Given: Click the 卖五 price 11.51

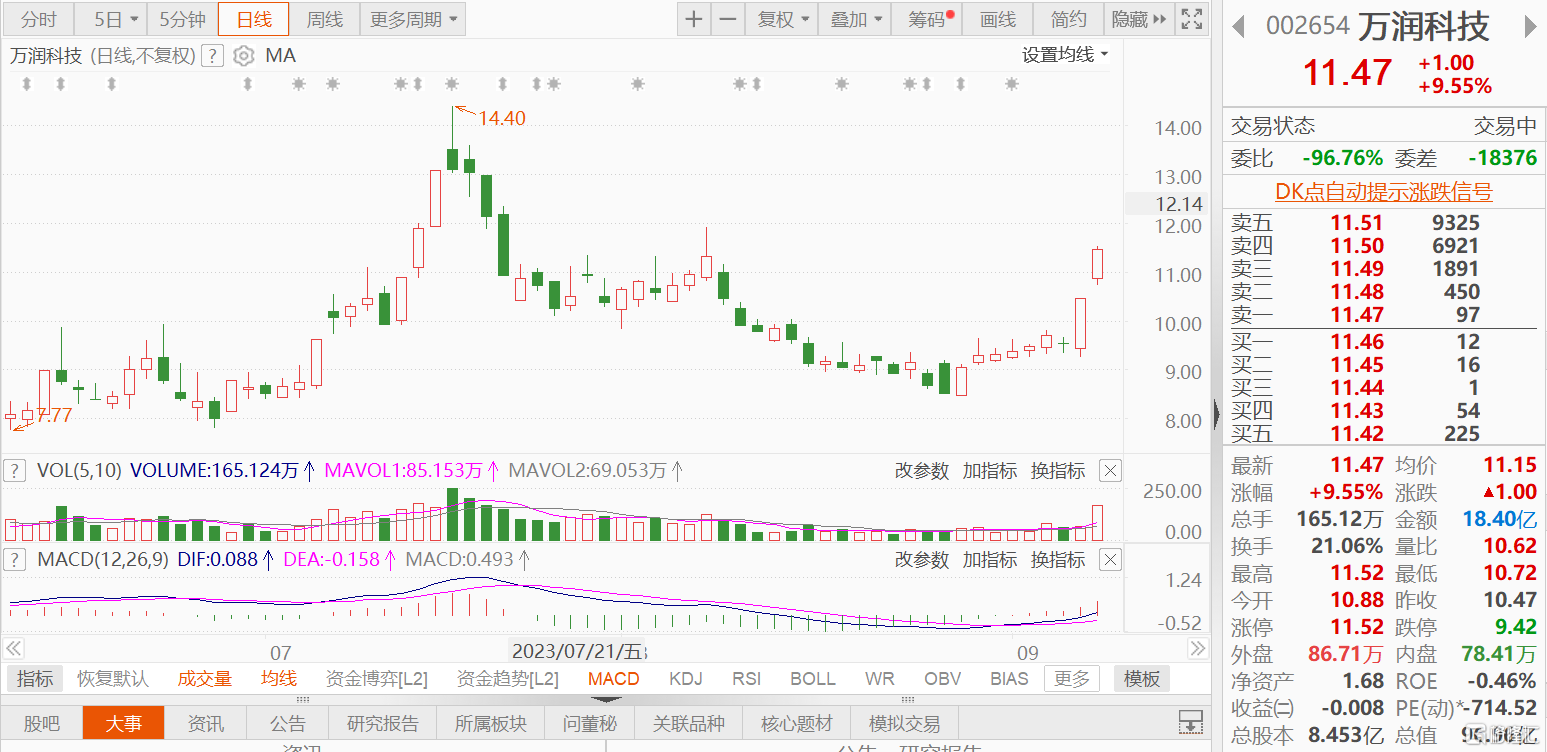Looking at the screenshot, I should click(x=1357, y=222).
